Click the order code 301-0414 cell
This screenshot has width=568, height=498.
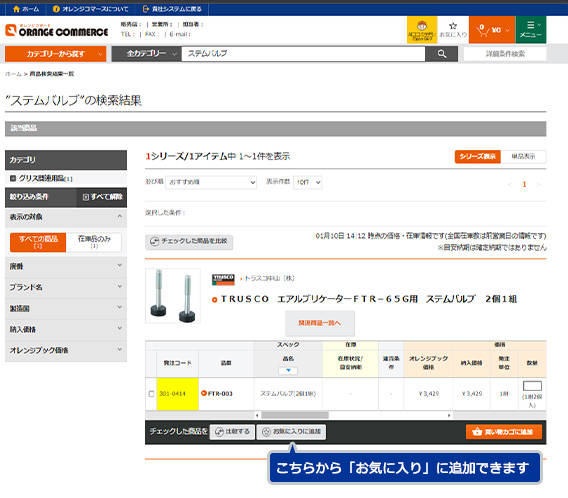178,394
